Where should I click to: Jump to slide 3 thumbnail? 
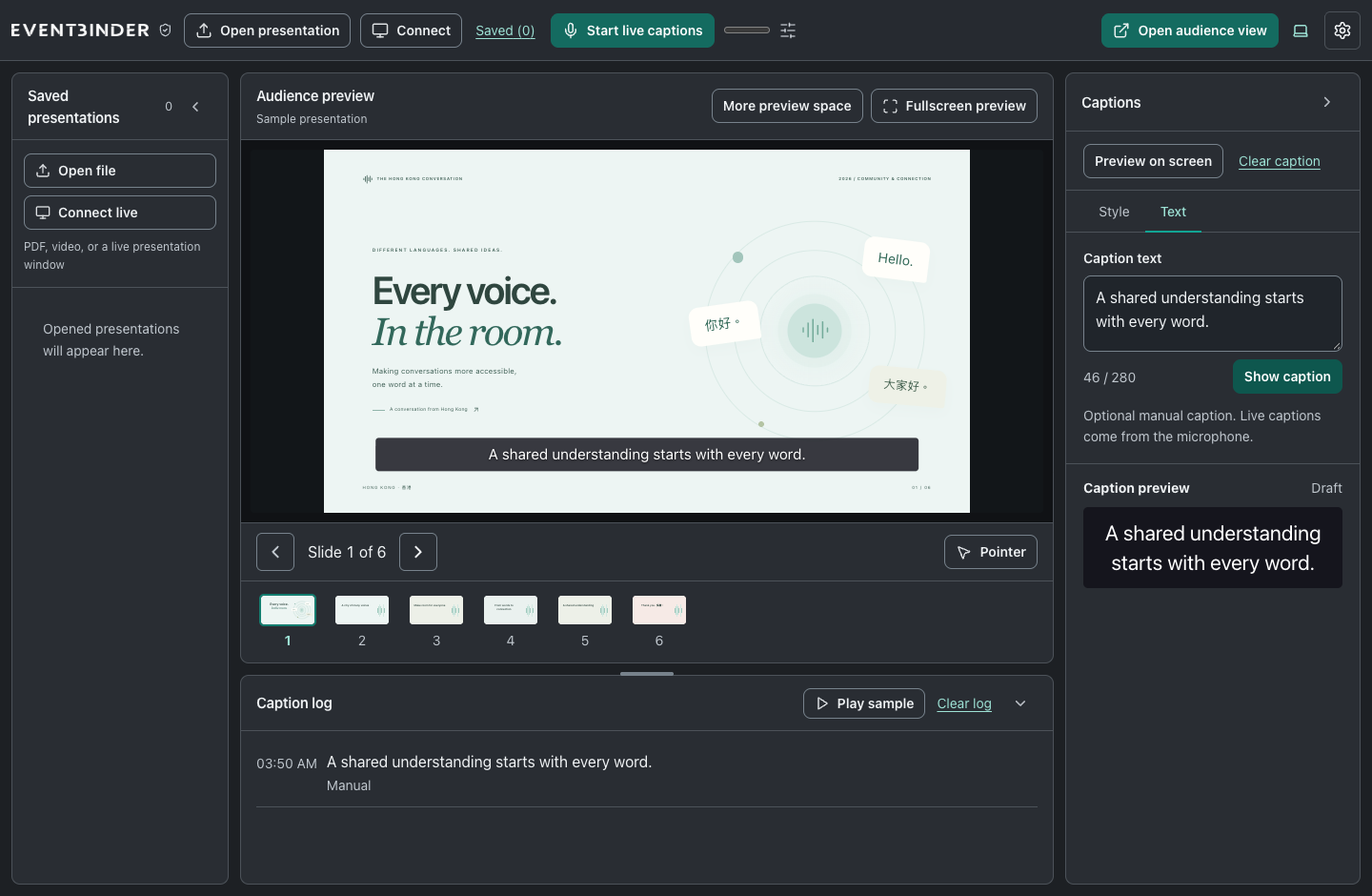point(436,610)
